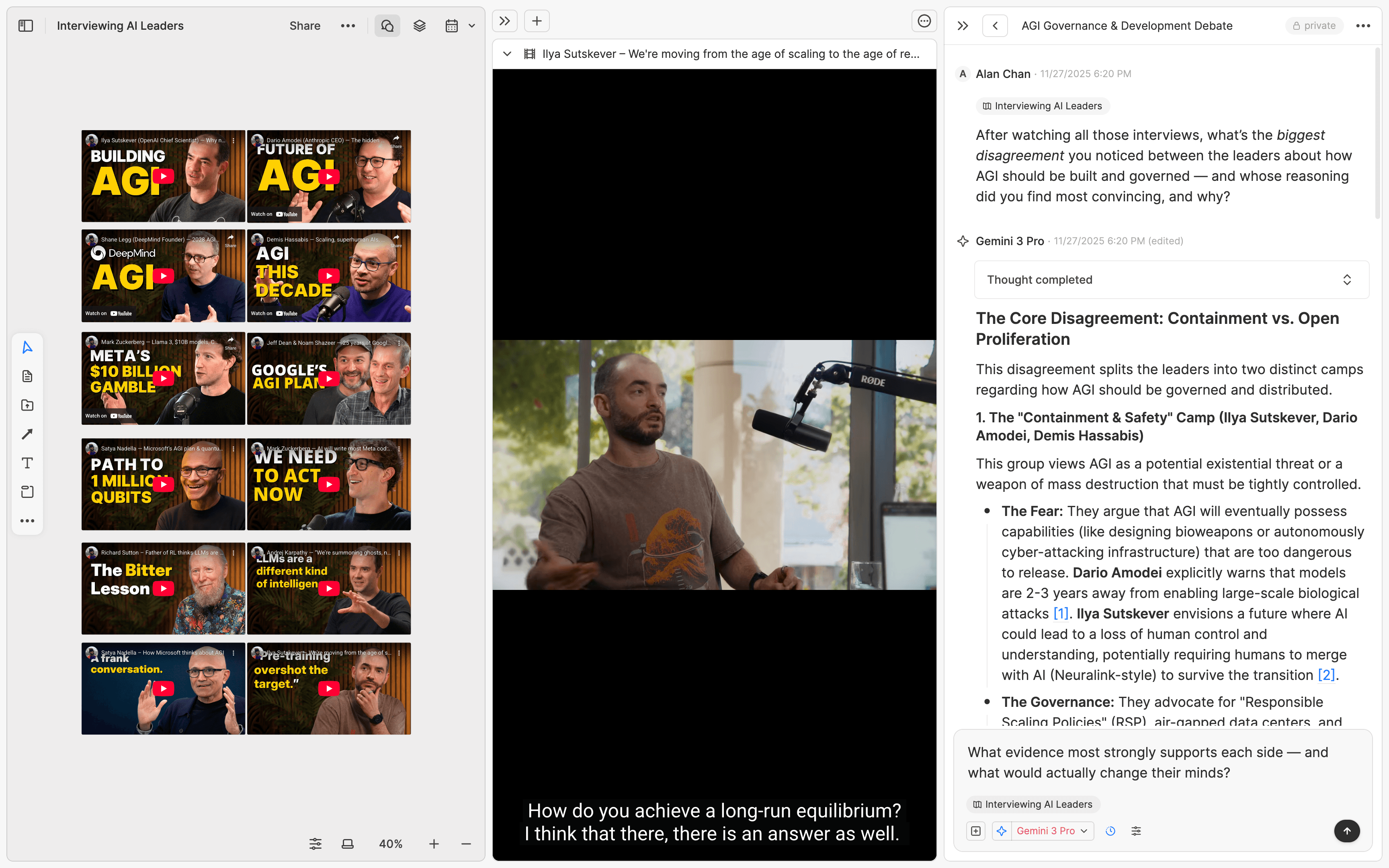Screen dimensions: 1389x868
Task: Open the more options menu beside Share
Action: 348,25
